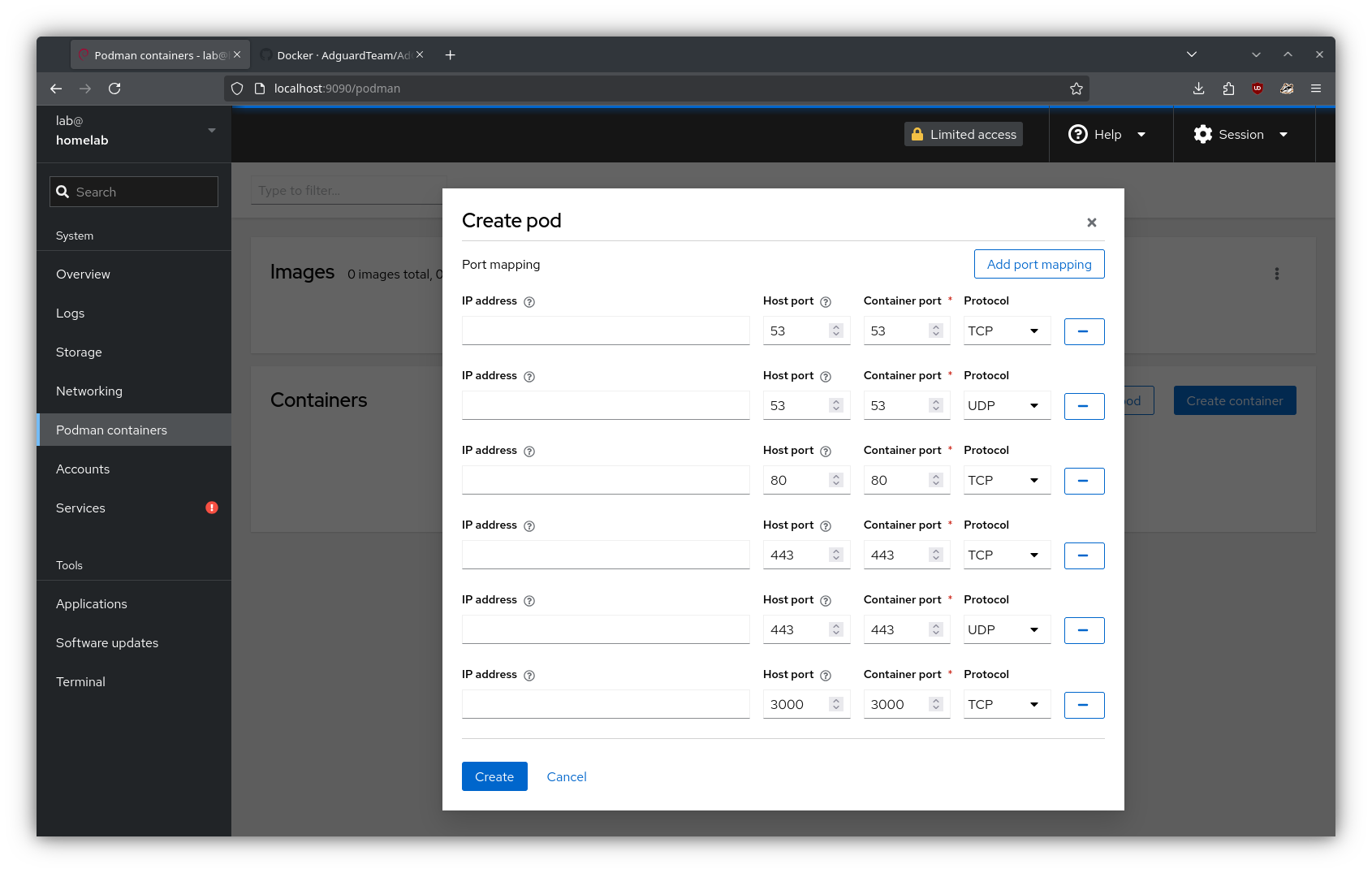Image resolution: width=1372 pixels, height=873 pixels.
Task: Switch to the Docker AdguardTeam tab
Action: (342, 55)
